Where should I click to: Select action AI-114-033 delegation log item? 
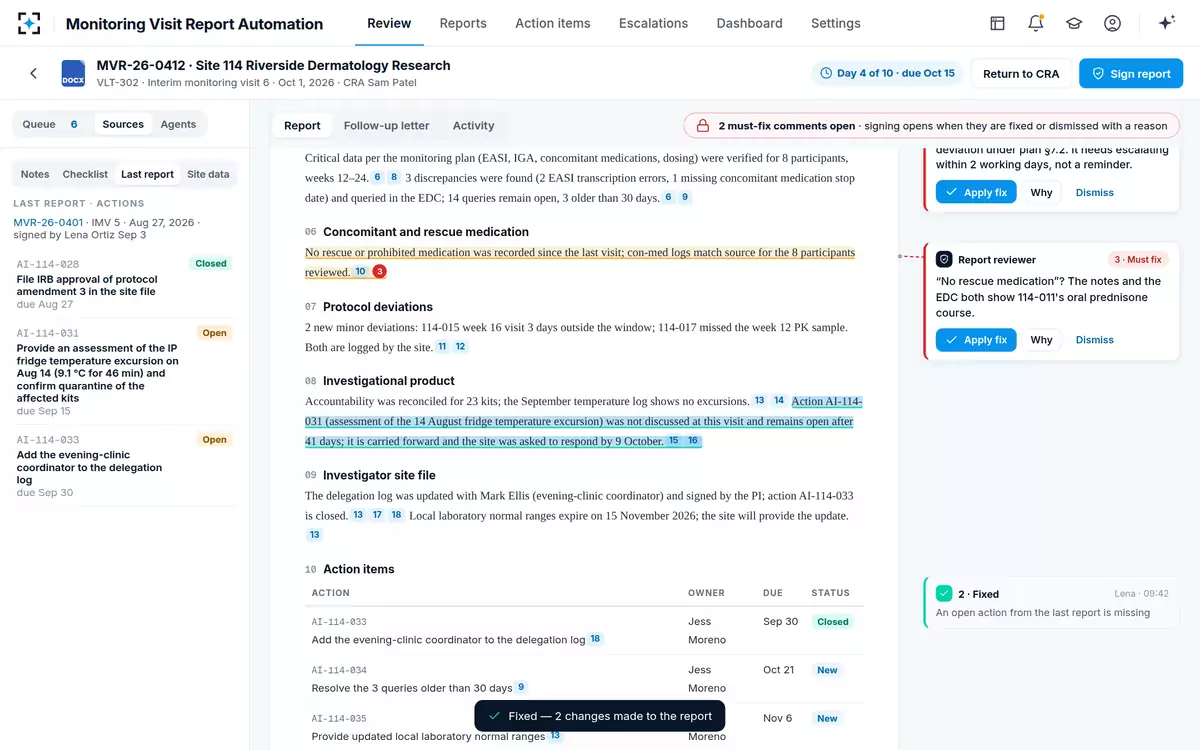click(x=123, y=466)
